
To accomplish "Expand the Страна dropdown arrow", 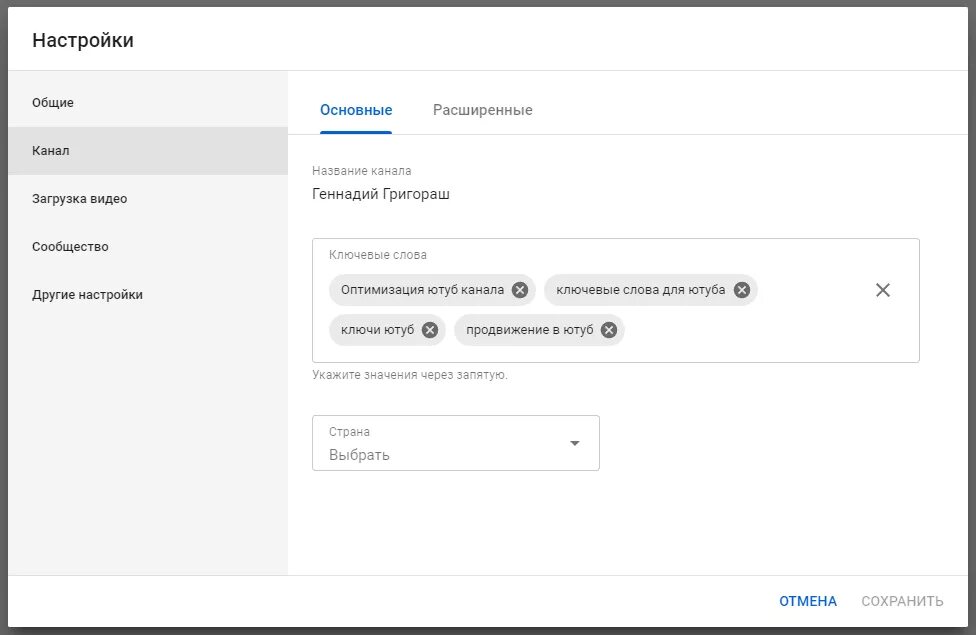I will coord(575,443).
